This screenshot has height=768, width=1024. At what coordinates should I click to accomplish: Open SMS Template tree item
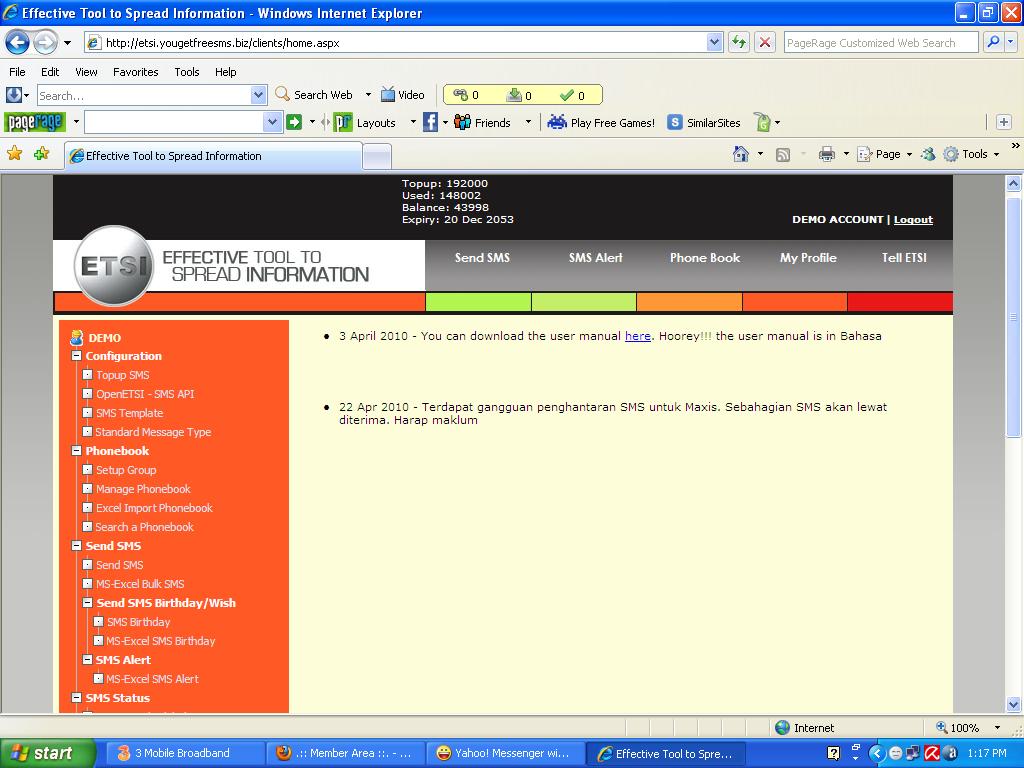pos(129,413)
